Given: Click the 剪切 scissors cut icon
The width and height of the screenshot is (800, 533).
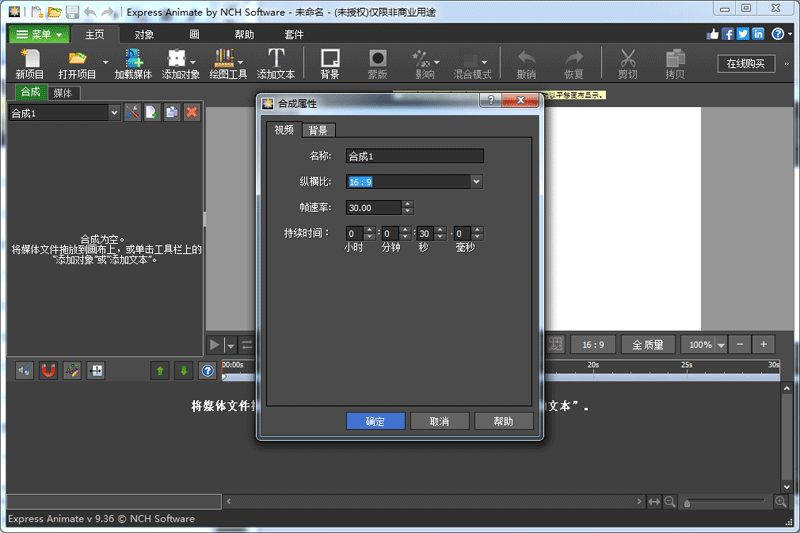Looking at the screenshot, I should click(628, 58).
